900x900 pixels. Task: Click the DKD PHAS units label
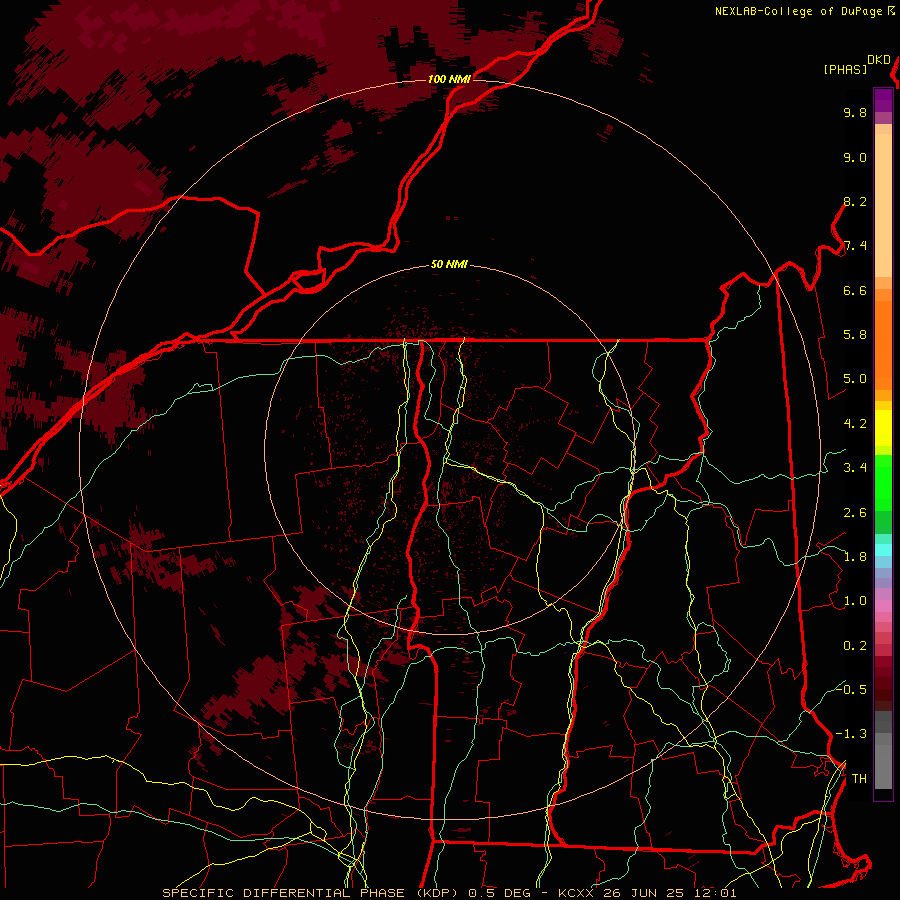[856, 65]
